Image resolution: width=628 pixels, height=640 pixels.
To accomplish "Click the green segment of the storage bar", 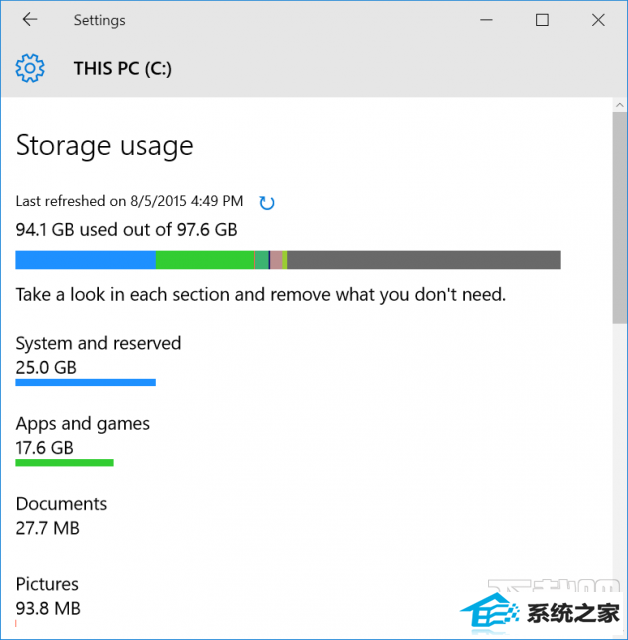I will tap(205, 260).
